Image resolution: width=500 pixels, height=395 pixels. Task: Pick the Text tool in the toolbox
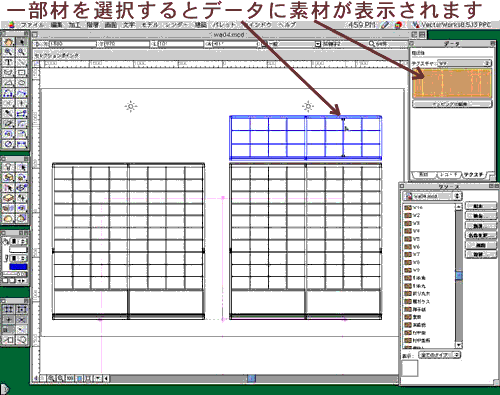click(9, 62)
